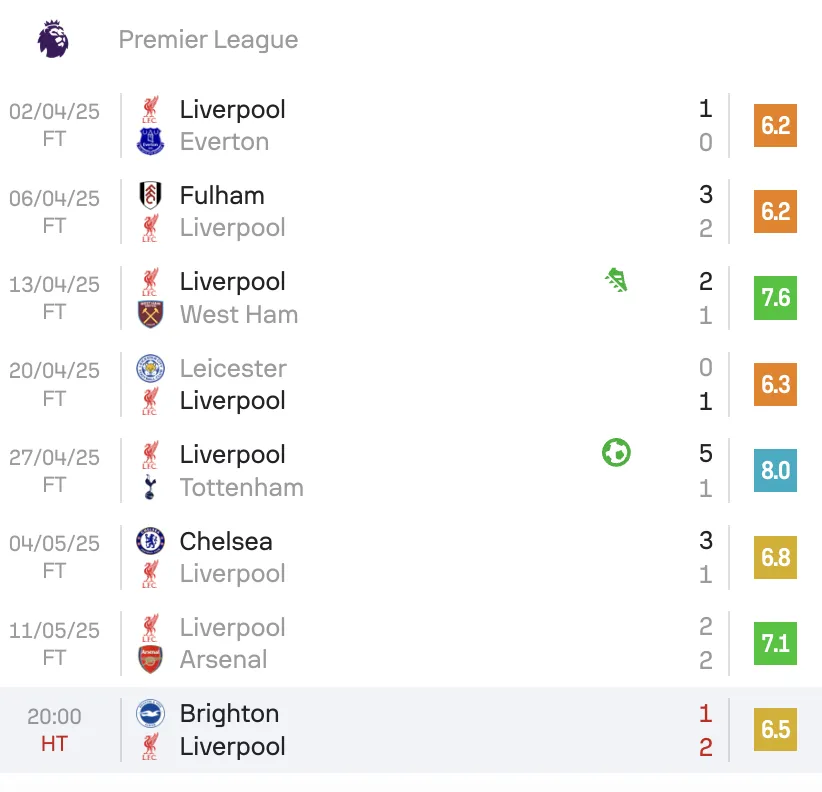Image resolution: width=822 pixels, height=792 pixels.
Task: Click the green football goal icon
Action: pos(616,454)
